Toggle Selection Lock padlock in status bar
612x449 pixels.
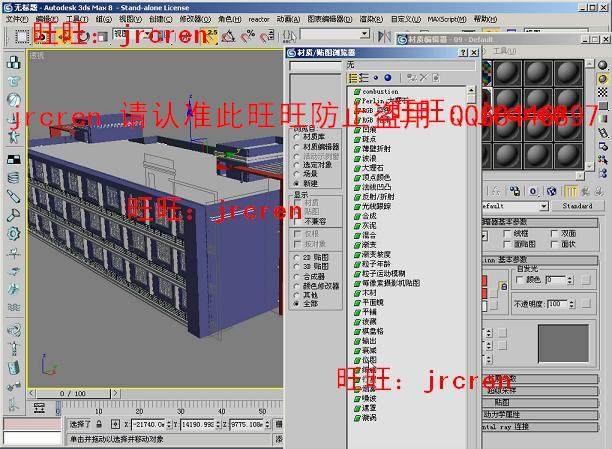click(100, 424)
